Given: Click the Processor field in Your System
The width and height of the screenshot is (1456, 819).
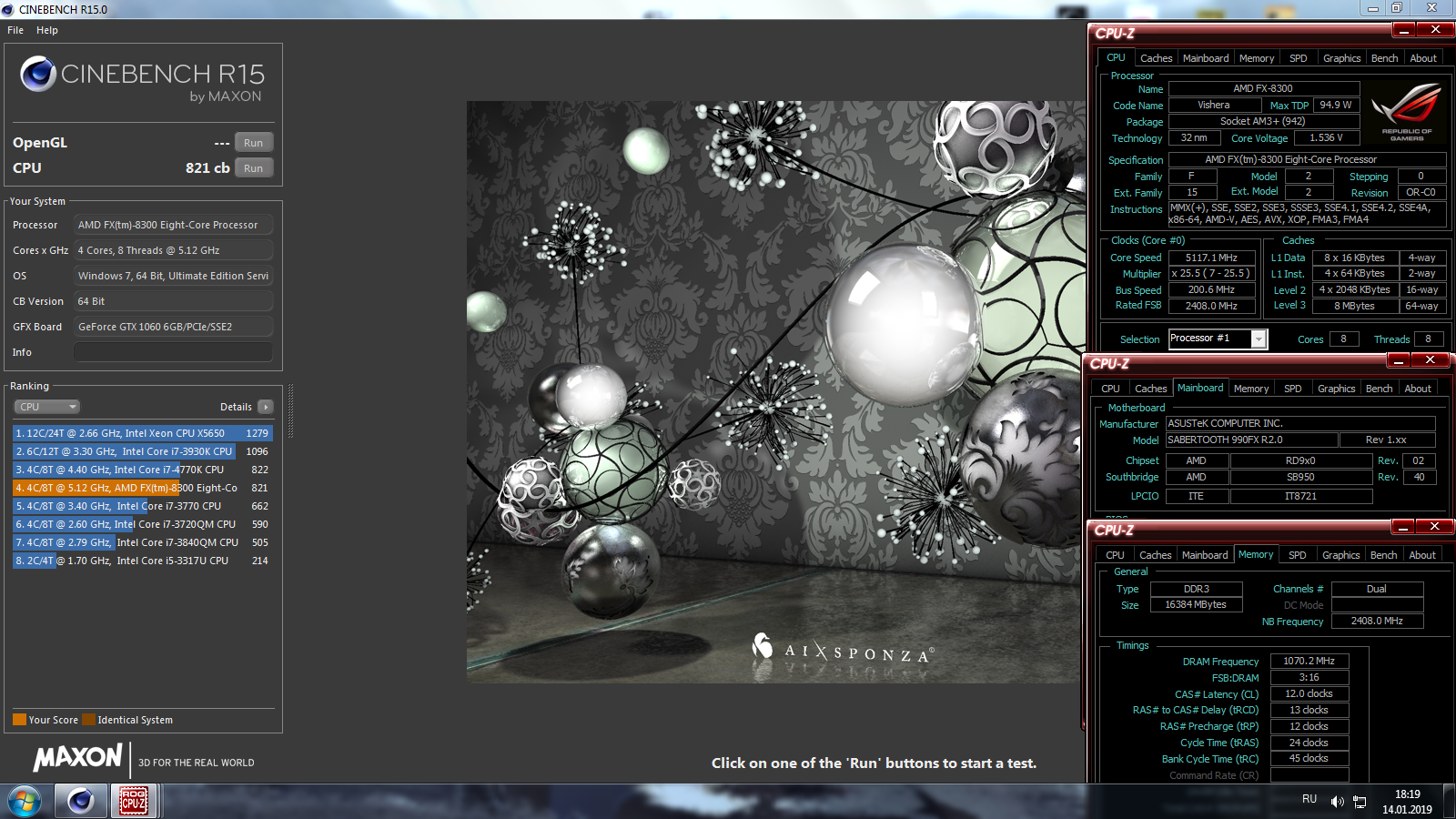Looking at the screenshot, I should 173,225.
